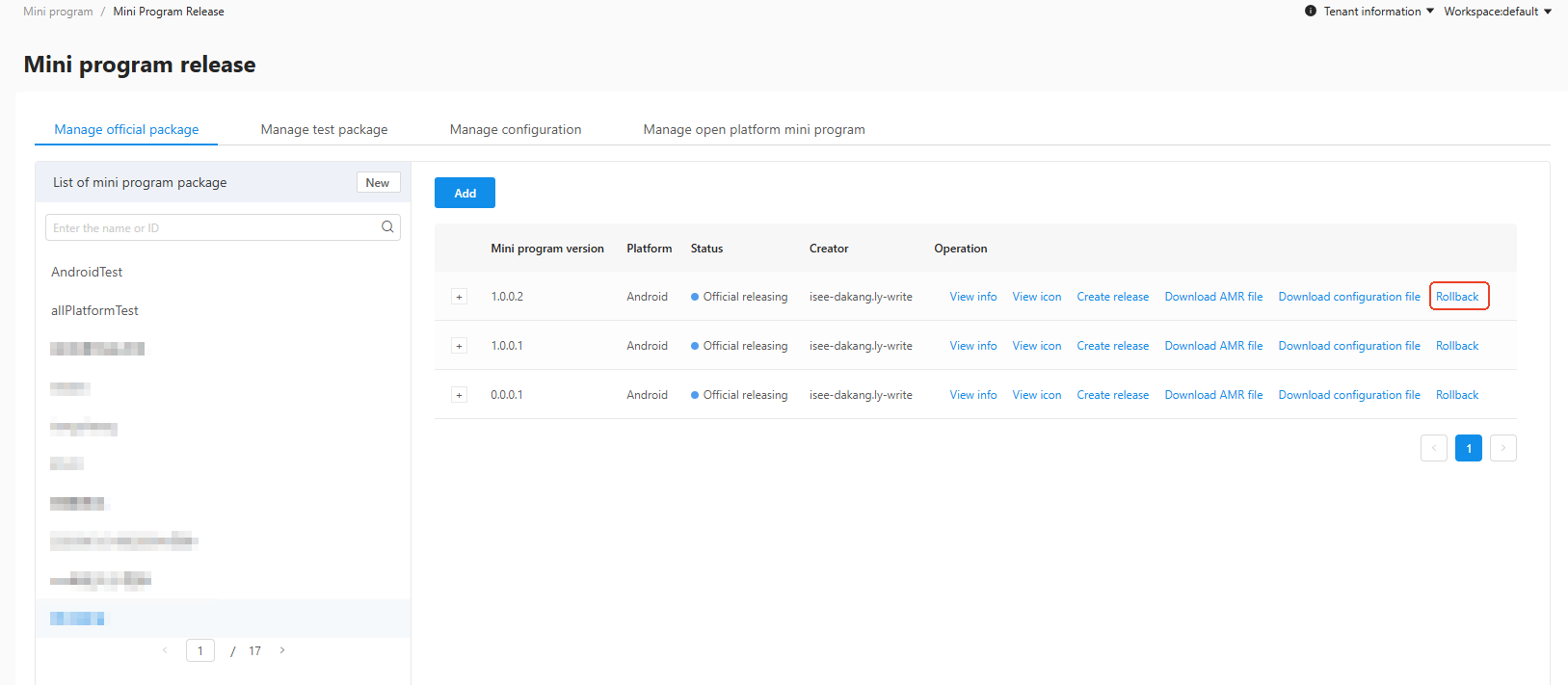Click New button in package list

(x=378, y=183)
